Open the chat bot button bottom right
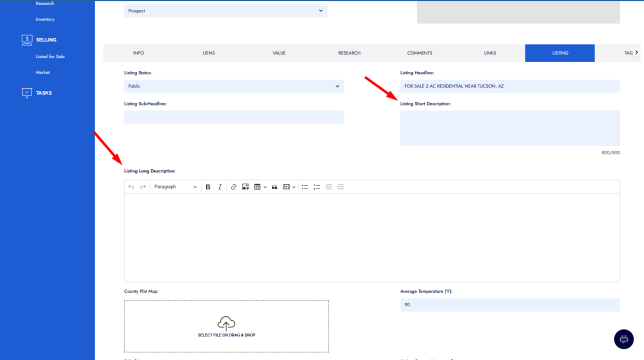Image resolution: width=644 pixels, height=360 pixels. point(623,339)
